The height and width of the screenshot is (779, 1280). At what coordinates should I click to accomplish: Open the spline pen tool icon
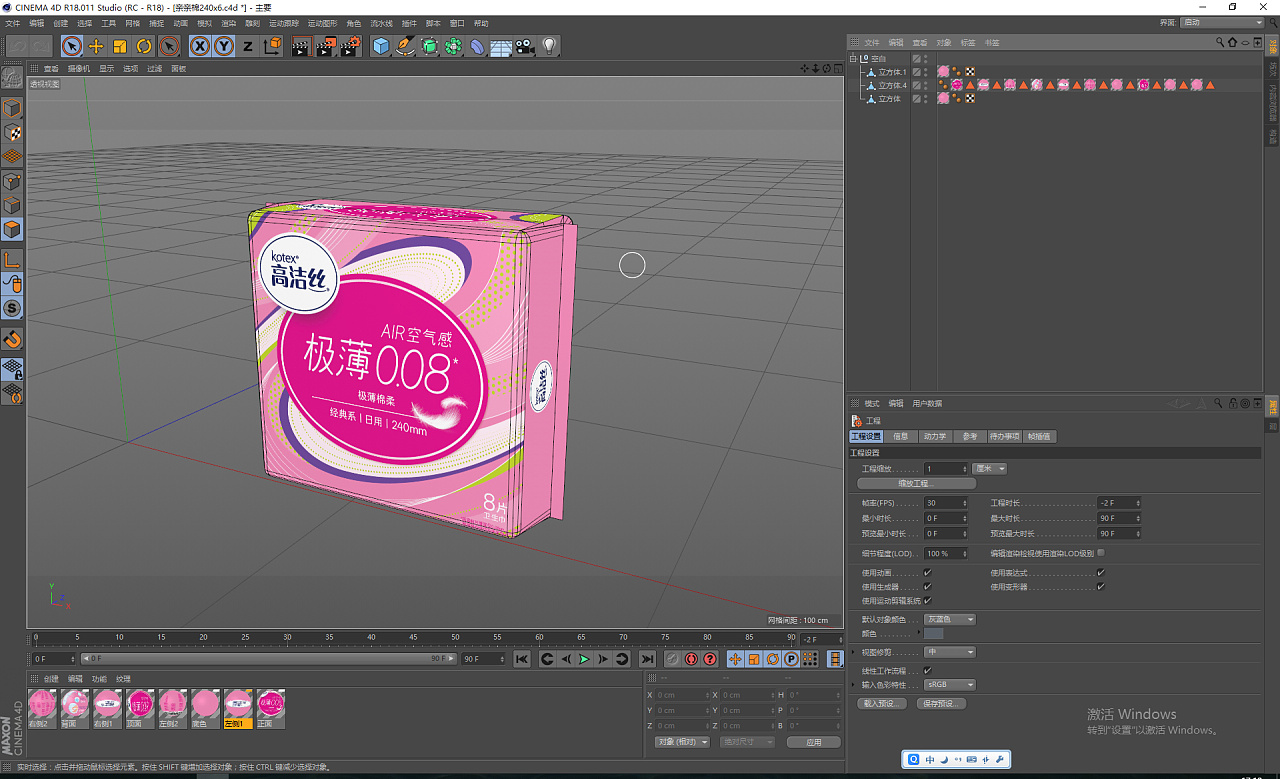(405, 46)
